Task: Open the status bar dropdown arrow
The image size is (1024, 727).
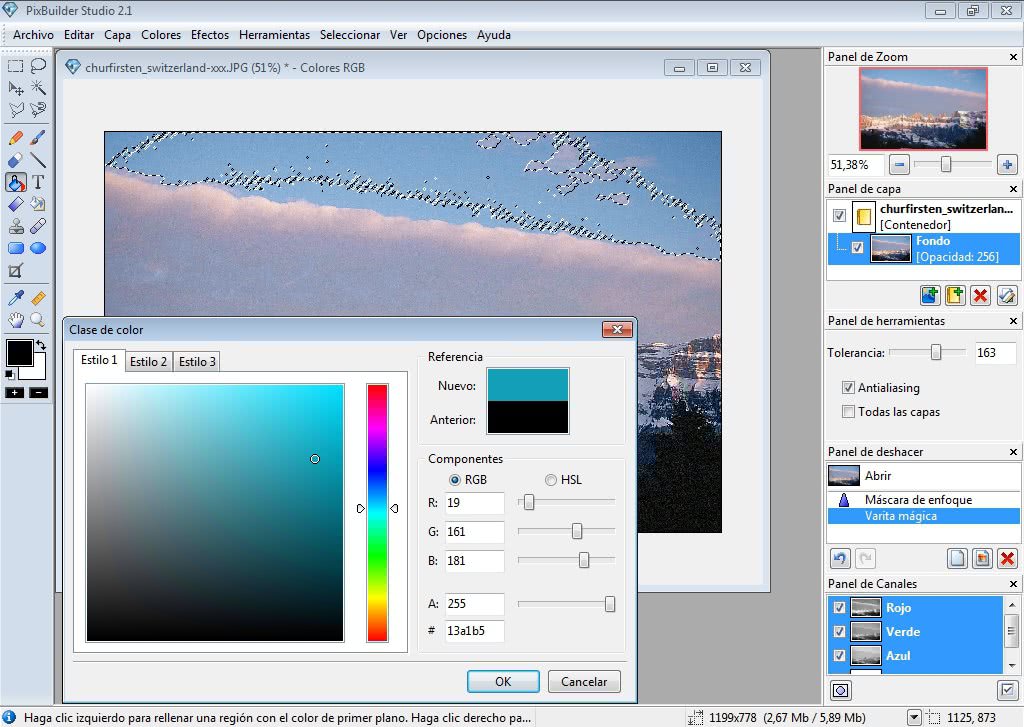Action: [913, 717]
